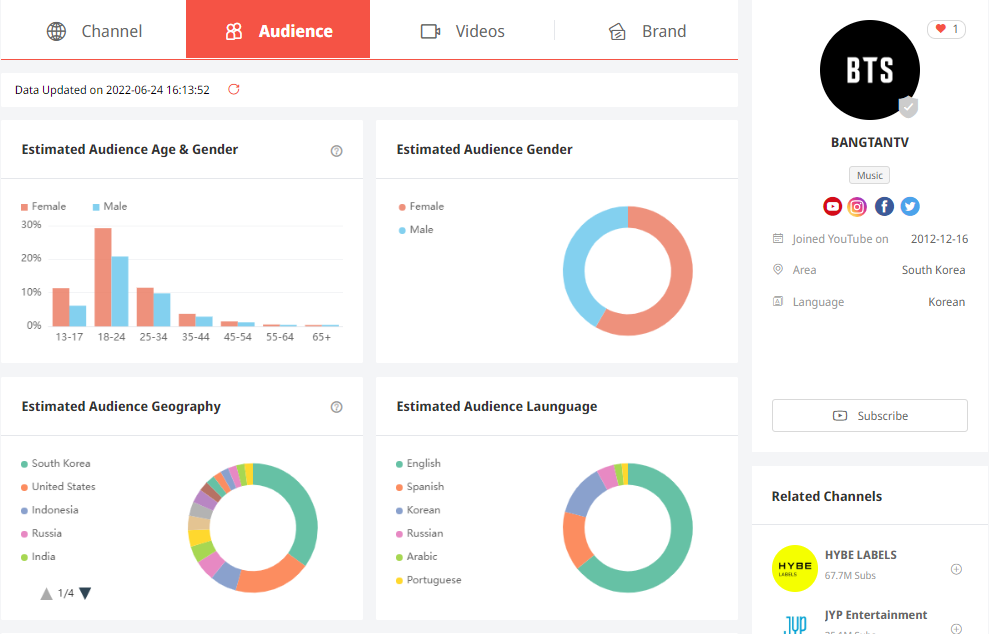The width and height of the screenshot is (989, 634).
Task: Click the 18-24 female bar
Action: pyautogui.click(x=103, y=277)
